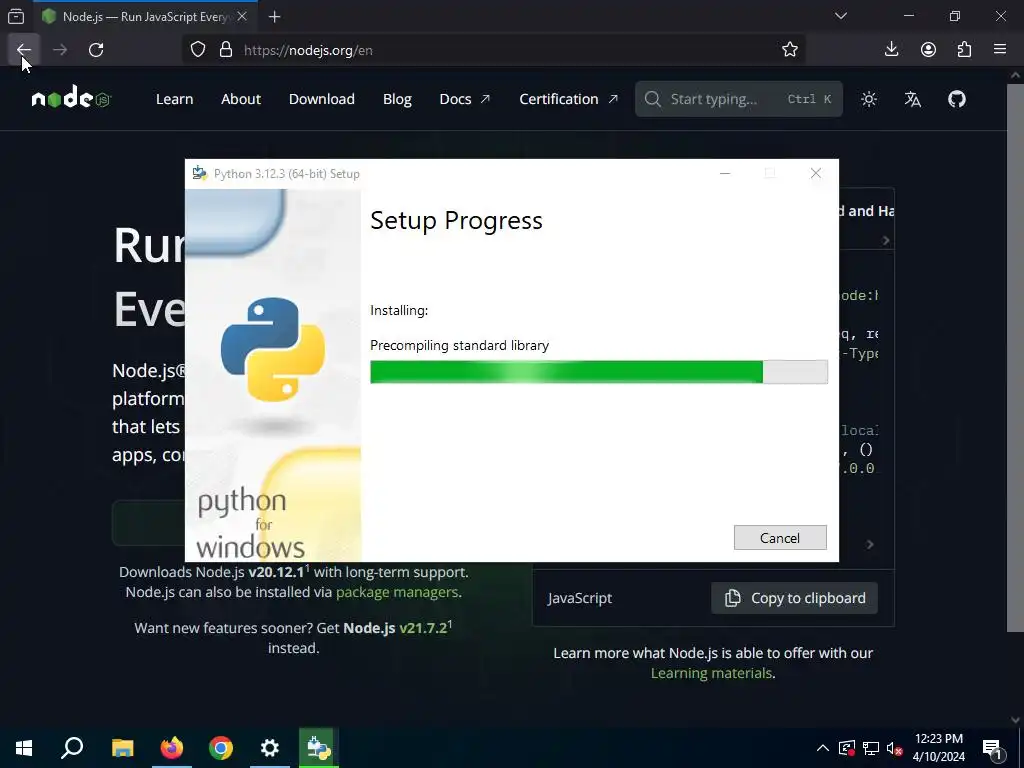Click the lower right chevron in code panel
The width and height of the screenshot is (1024, 768).
click(x=870, y=544)
